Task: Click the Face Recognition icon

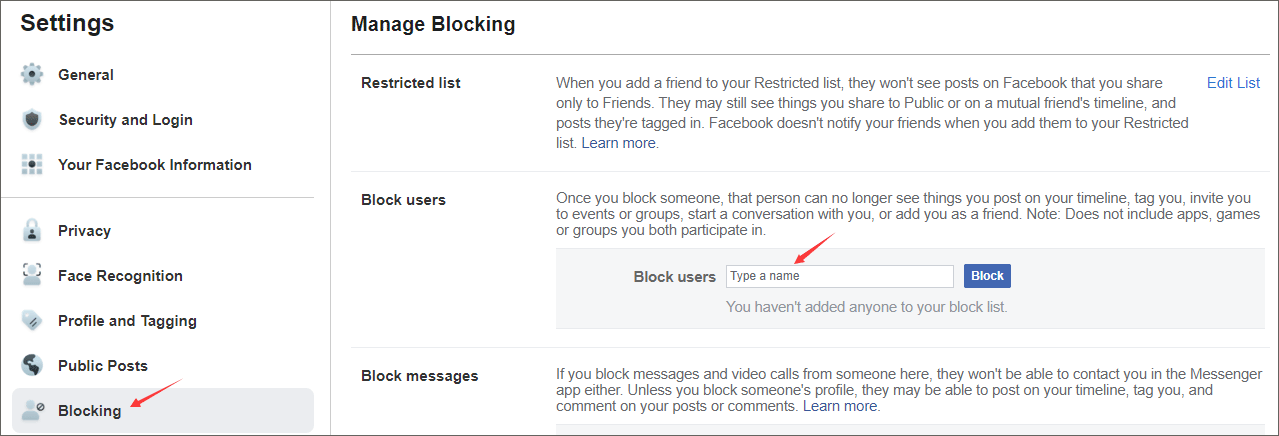Action: (33, 276)
